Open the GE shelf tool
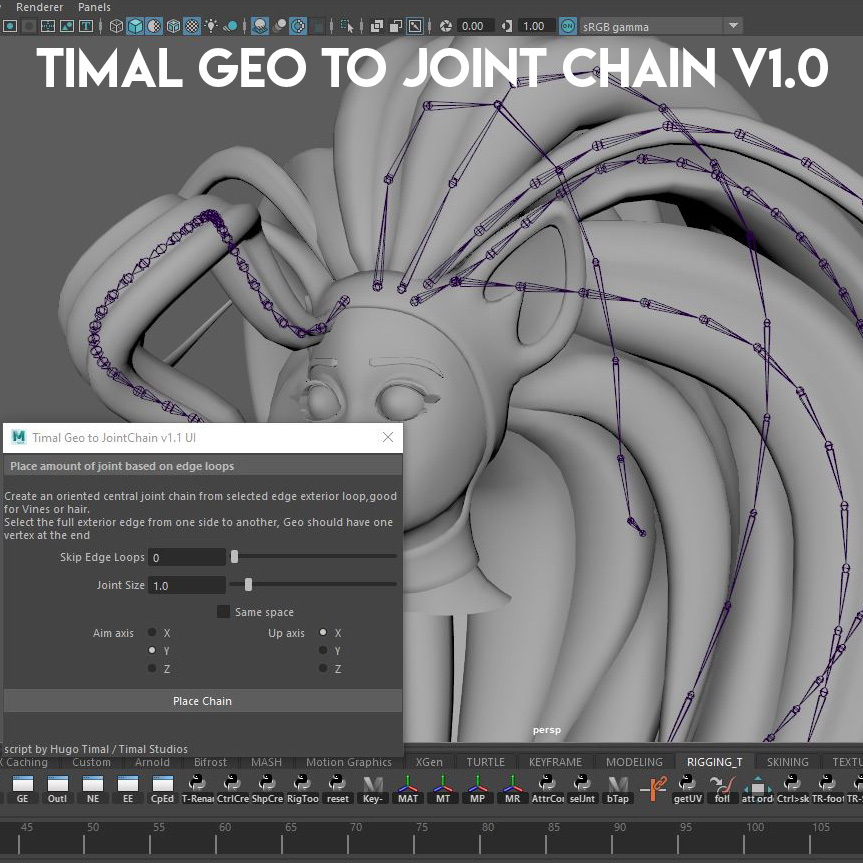This screenshot has width=863, height=863. [x=23, y=789]
